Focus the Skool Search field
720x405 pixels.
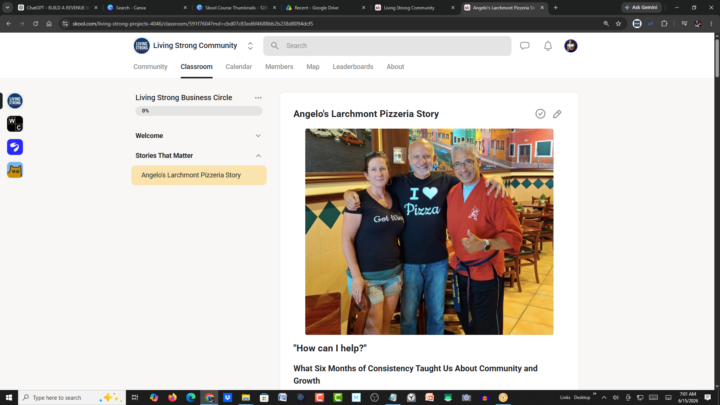tap(387, 46)
